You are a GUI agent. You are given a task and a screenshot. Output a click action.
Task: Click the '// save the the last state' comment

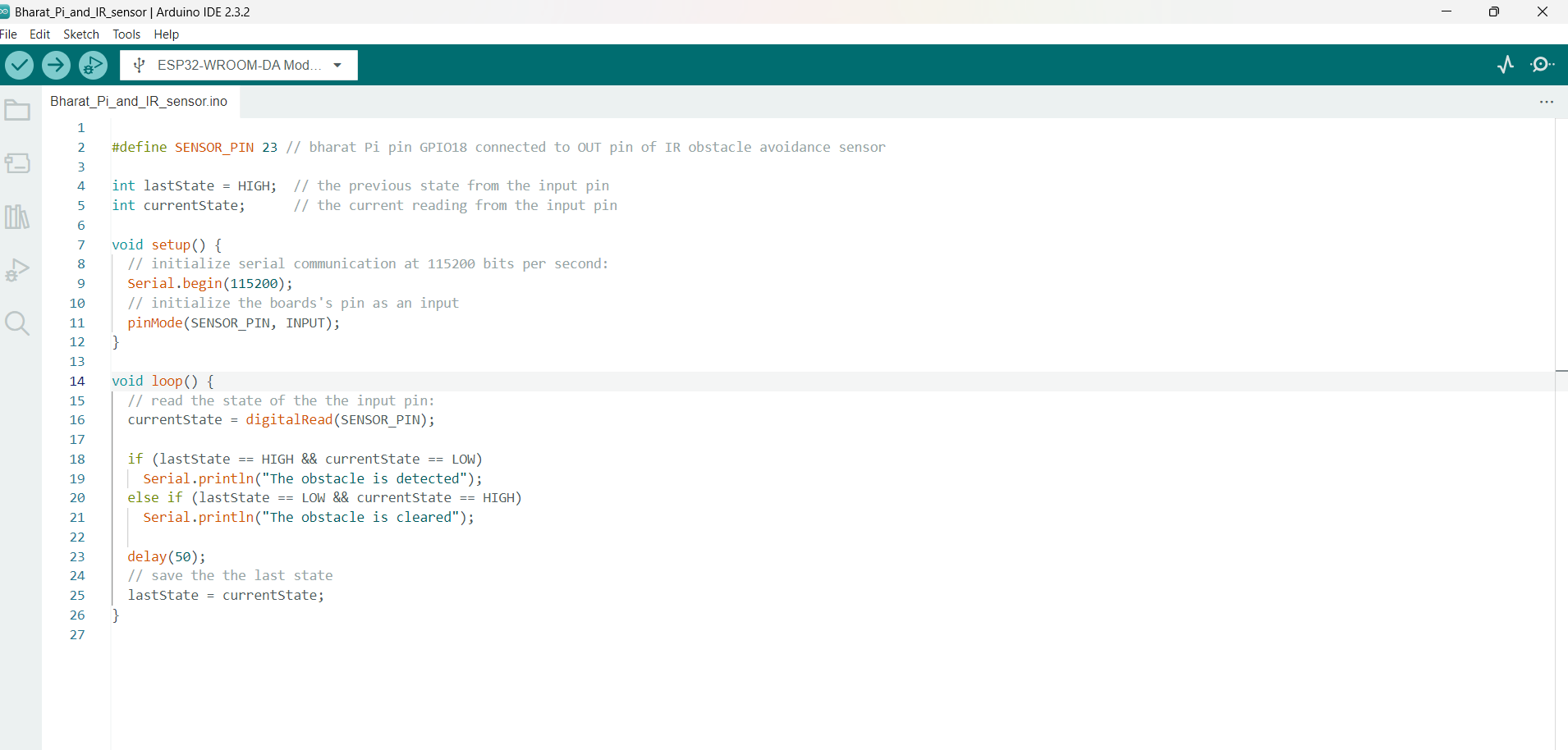pos(231,576)
